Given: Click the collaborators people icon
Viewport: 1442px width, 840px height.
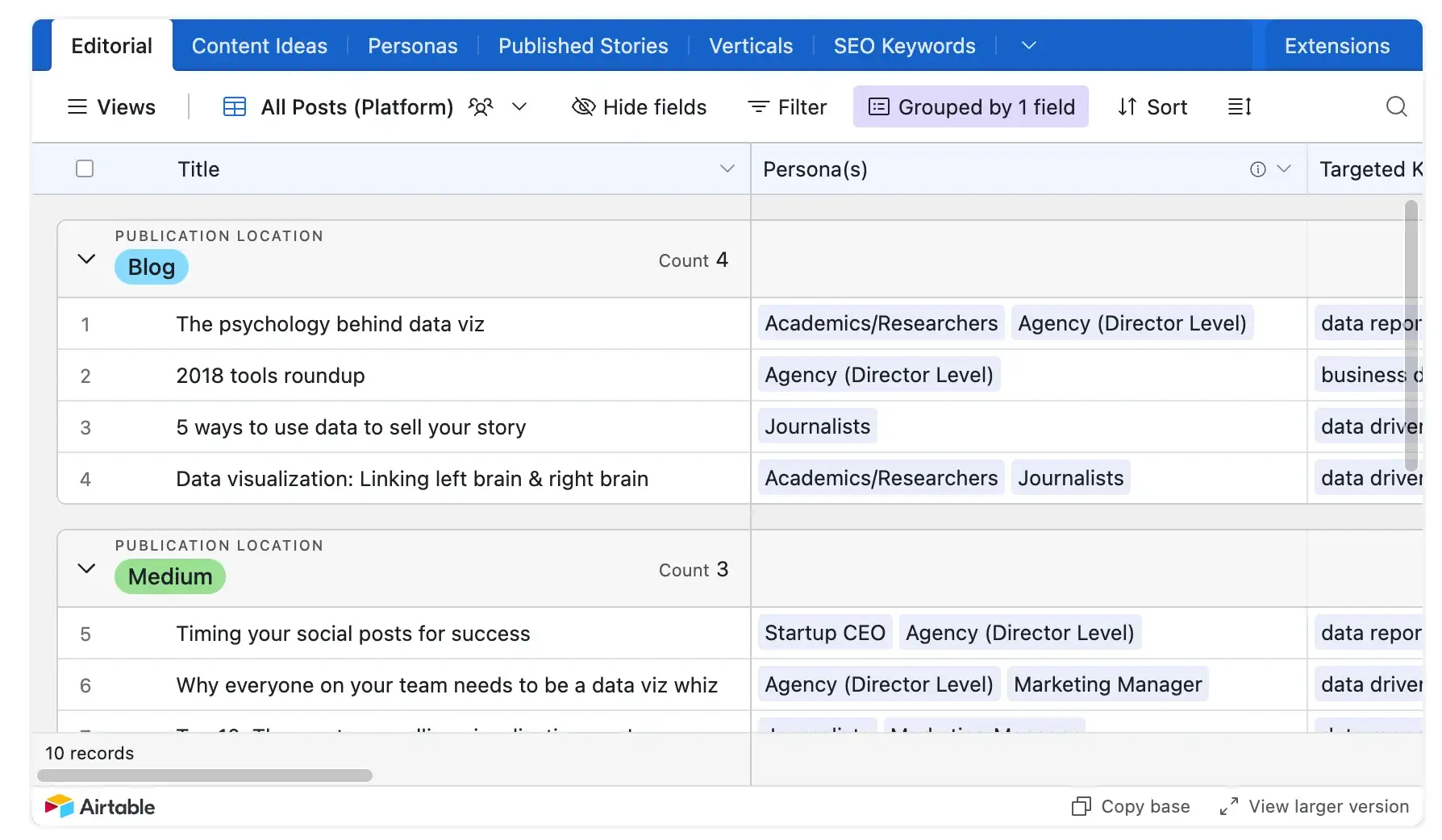Looking at the screenshot, I should click(481, 106).
